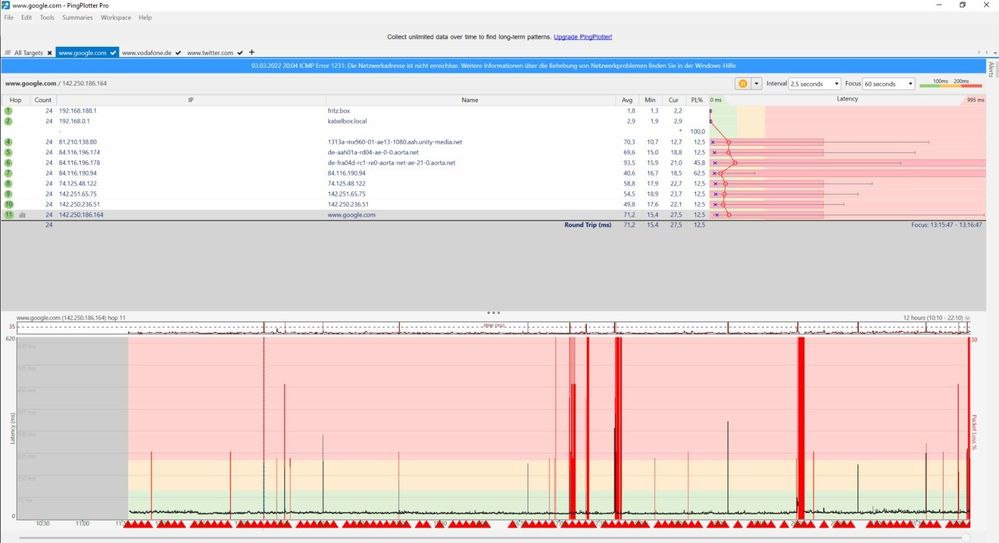The height and width of the screenshot is (543, 999).
Task: Open the File menu
Action: [8, 18]
